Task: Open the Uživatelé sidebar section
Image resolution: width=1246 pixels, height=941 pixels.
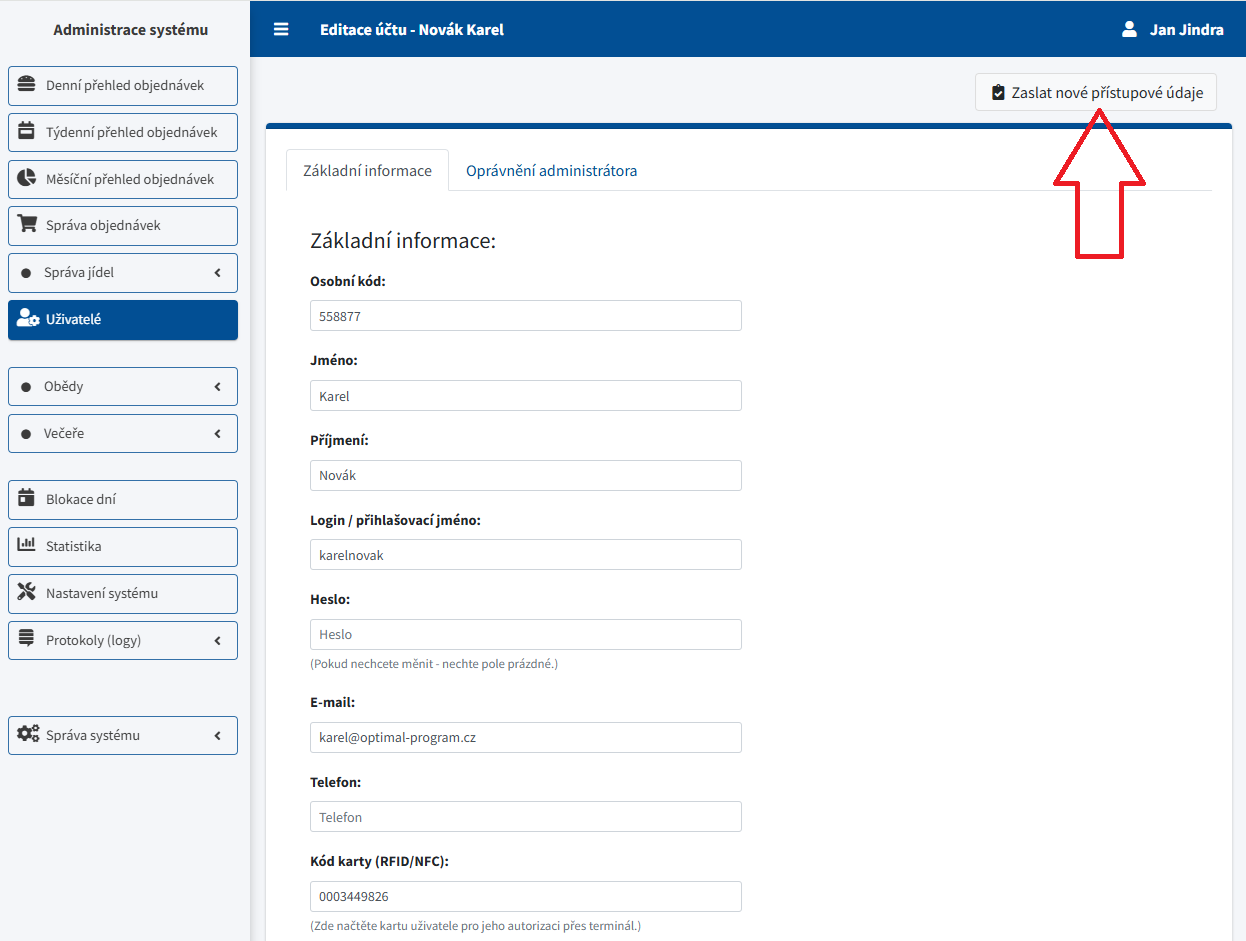Action: pos(123,320)
